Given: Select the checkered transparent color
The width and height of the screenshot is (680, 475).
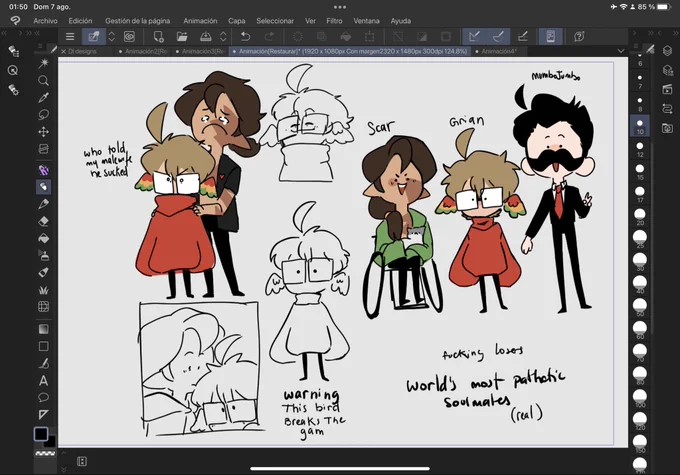Looking at the screenshot, I should point(45,453).
